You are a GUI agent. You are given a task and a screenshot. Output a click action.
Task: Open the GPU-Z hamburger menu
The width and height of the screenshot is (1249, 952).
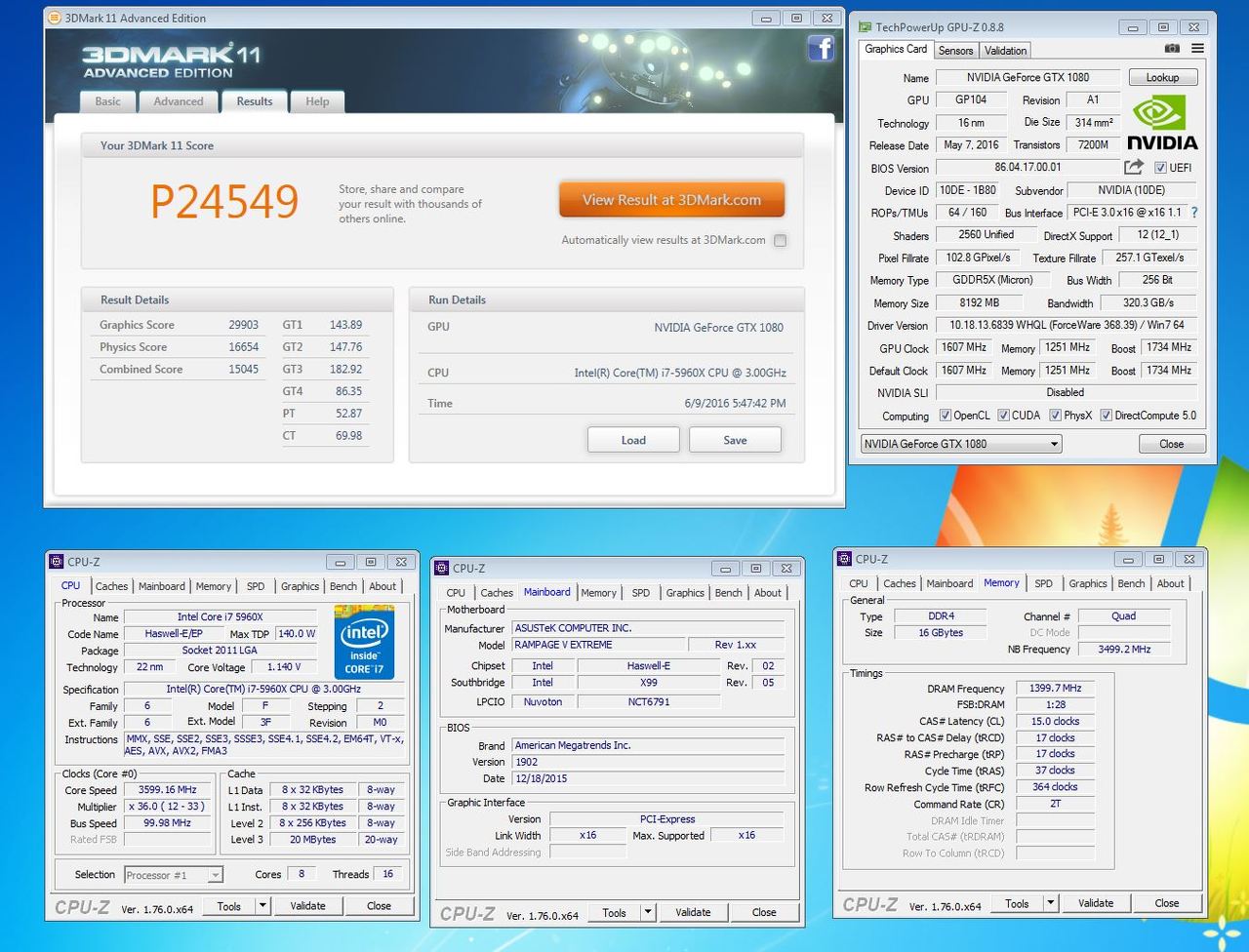(x=1197, y=49)
